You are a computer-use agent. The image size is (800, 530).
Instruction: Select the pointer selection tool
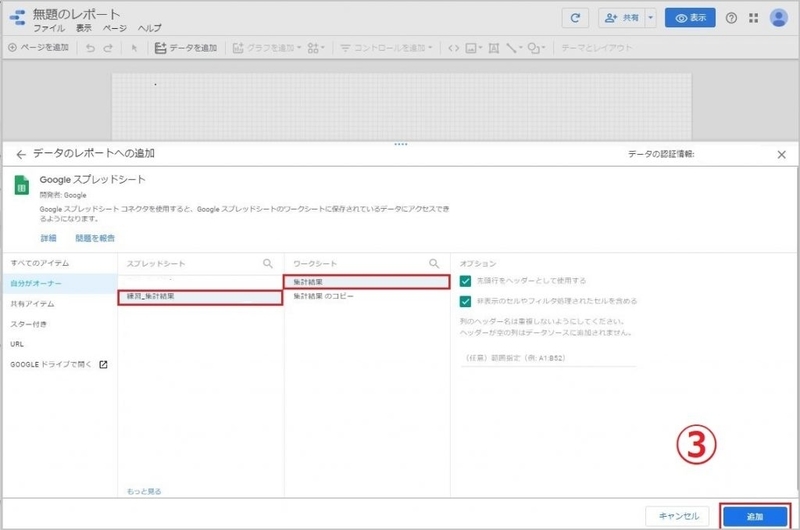(x=134, y=48)
